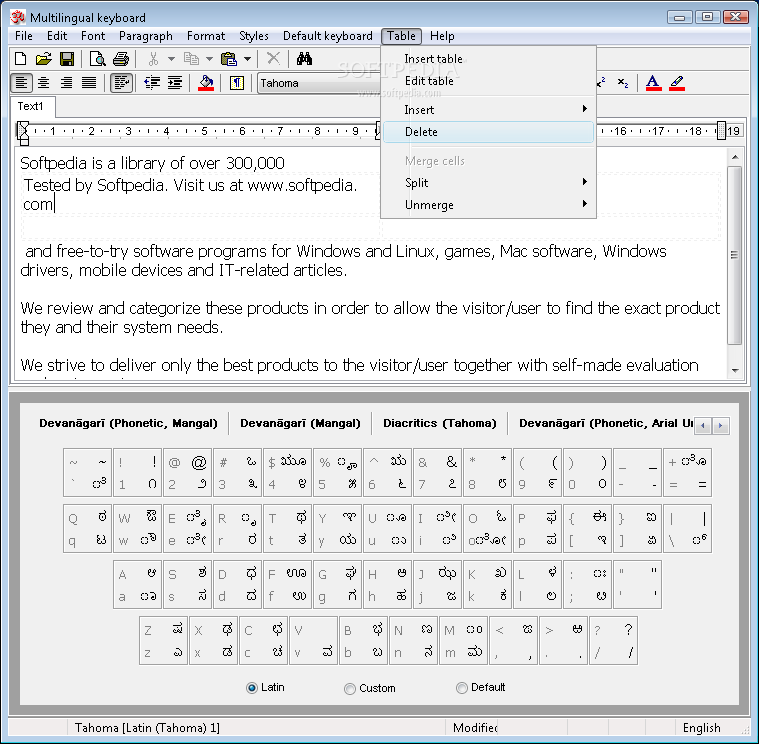Image resolution: width=759 pixels, height=744 pixels.
Task: Justify the paragraph text
Action: tap(89, 83)
